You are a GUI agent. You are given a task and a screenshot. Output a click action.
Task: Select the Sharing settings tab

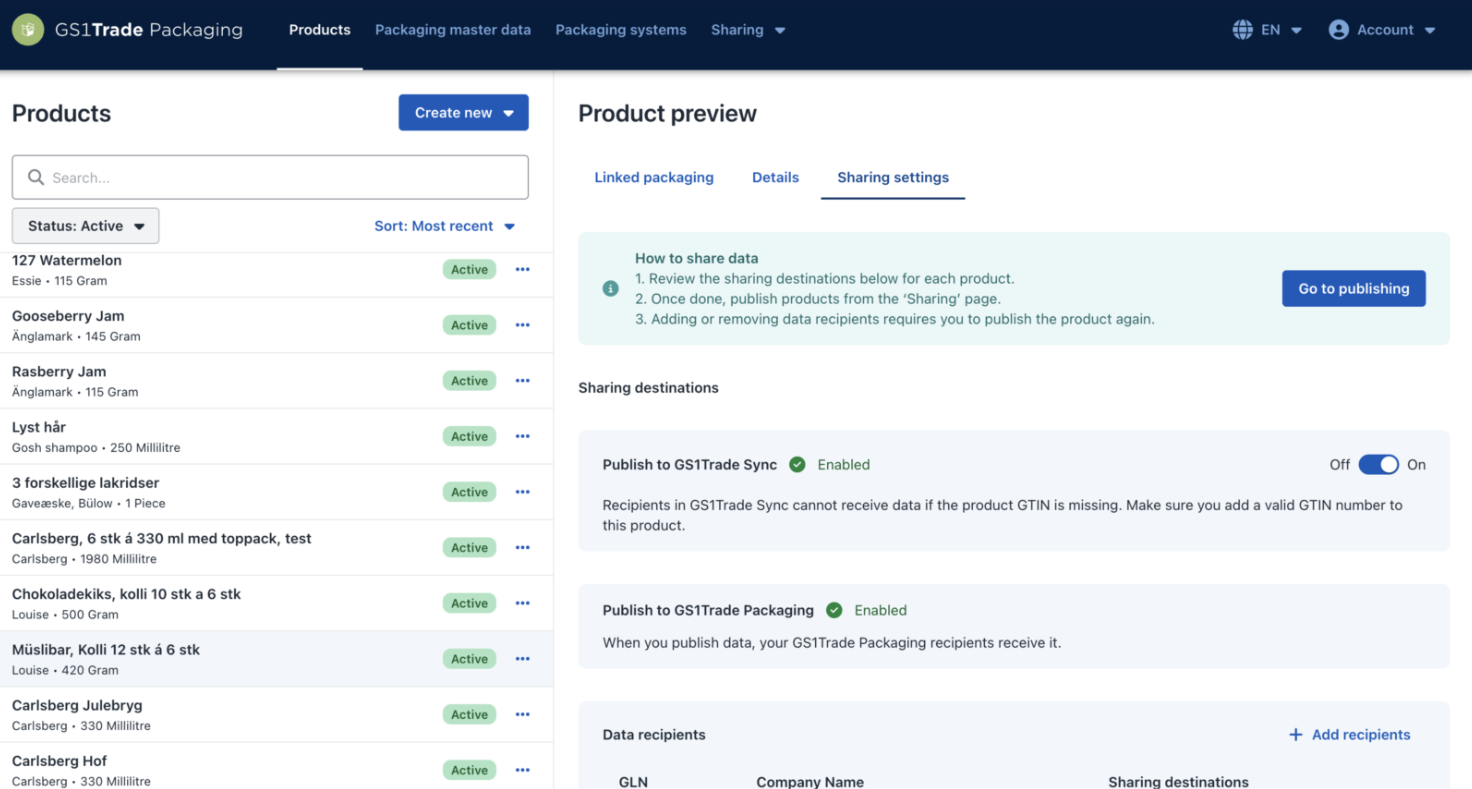[x=893, y=177]
